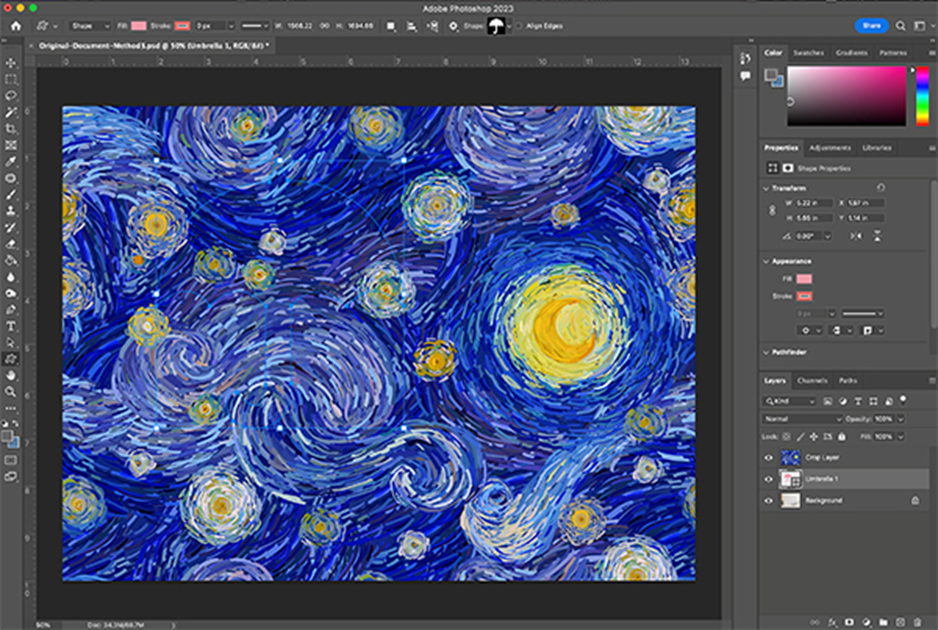Image resolution: width=938 pixels, height=630 pixels.
Task: Toggle lock image pixels brush icon
Action: pyautogui.click(x=800, y=437)
